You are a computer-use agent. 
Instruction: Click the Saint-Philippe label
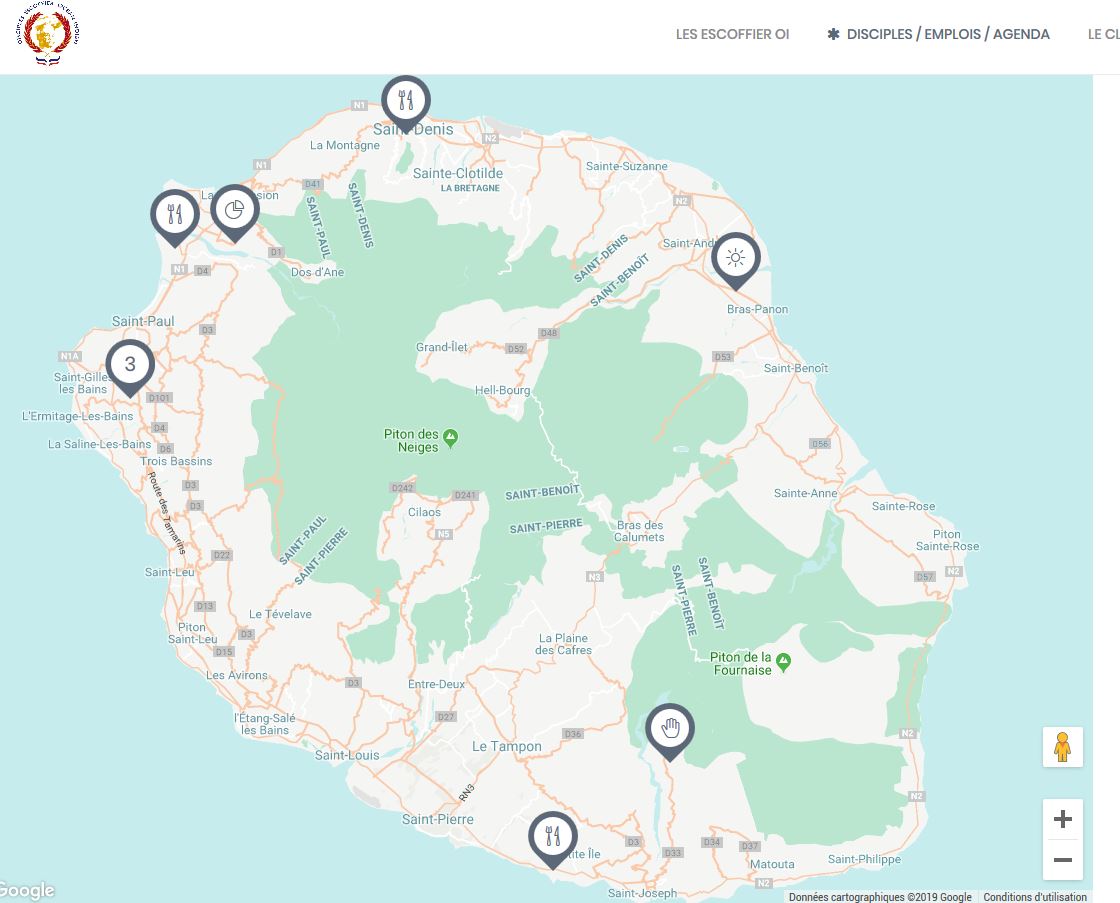[x=864, y=859]
